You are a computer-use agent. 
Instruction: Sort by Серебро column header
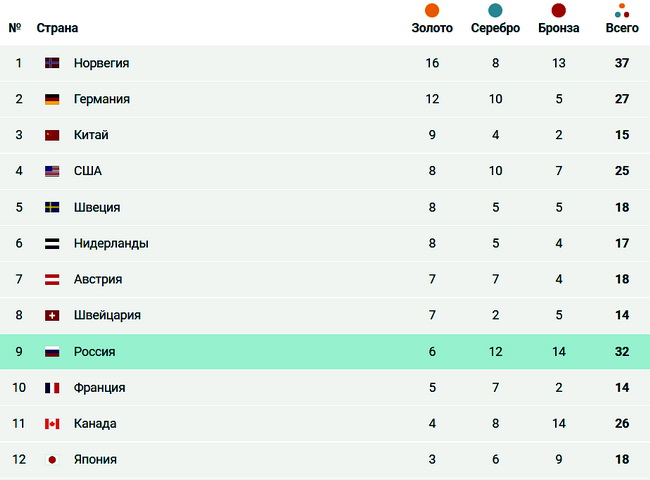[x=495, y=28]
